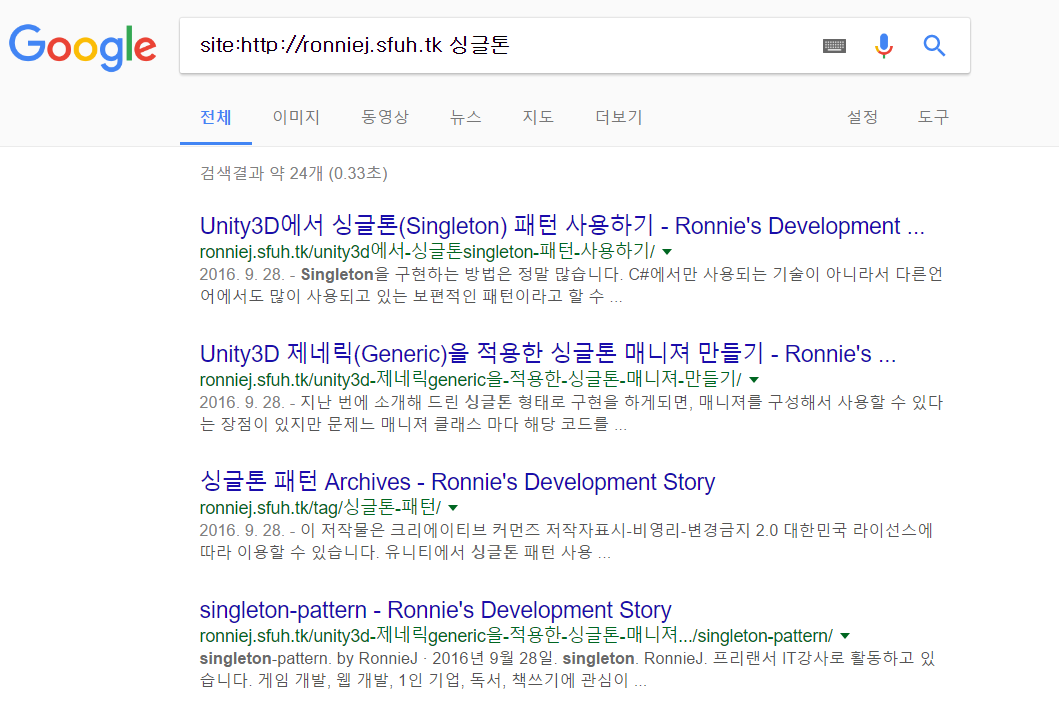This screenshot has height=714, width=1059.
Task: Open the 설정 menu
Action: click(x=862, y=117)
